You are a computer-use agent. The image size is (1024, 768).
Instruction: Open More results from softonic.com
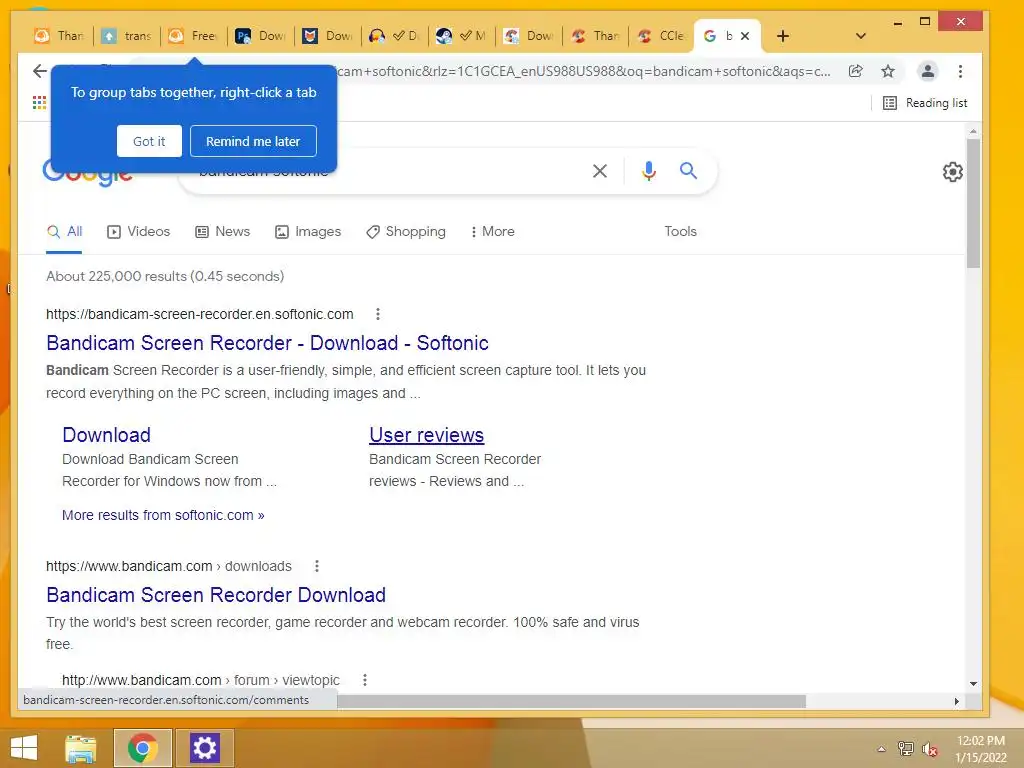point(163,515)
